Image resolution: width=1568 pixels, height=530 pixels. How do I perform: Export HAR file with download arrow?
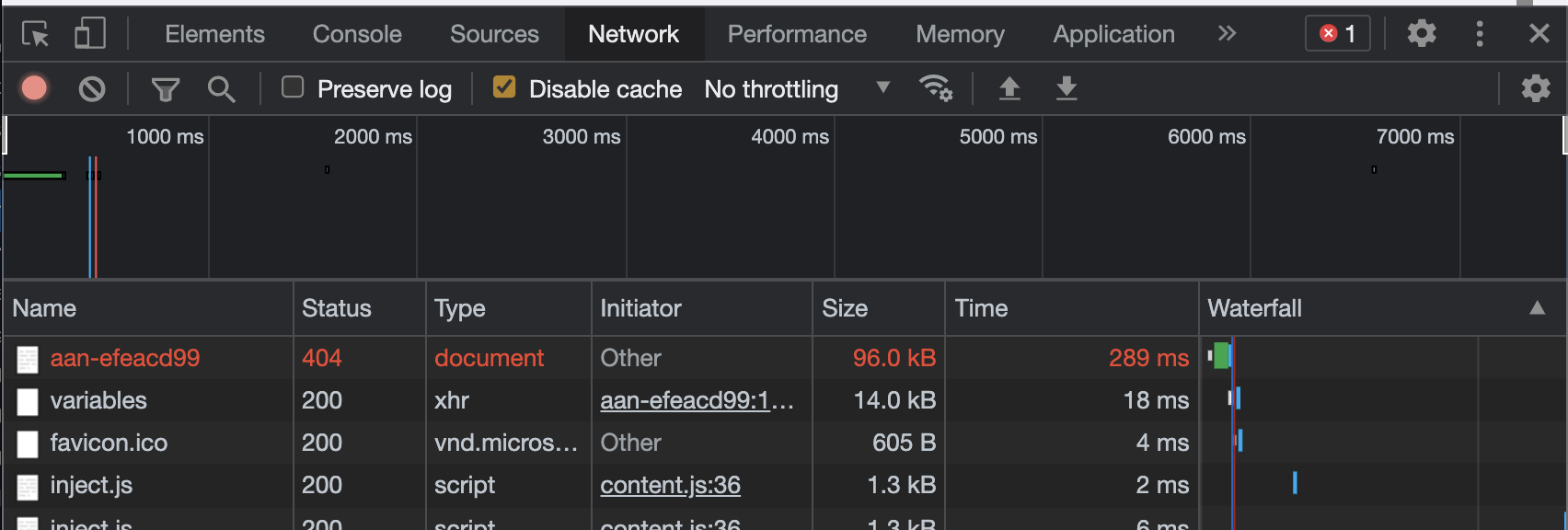pos(1066,88)
